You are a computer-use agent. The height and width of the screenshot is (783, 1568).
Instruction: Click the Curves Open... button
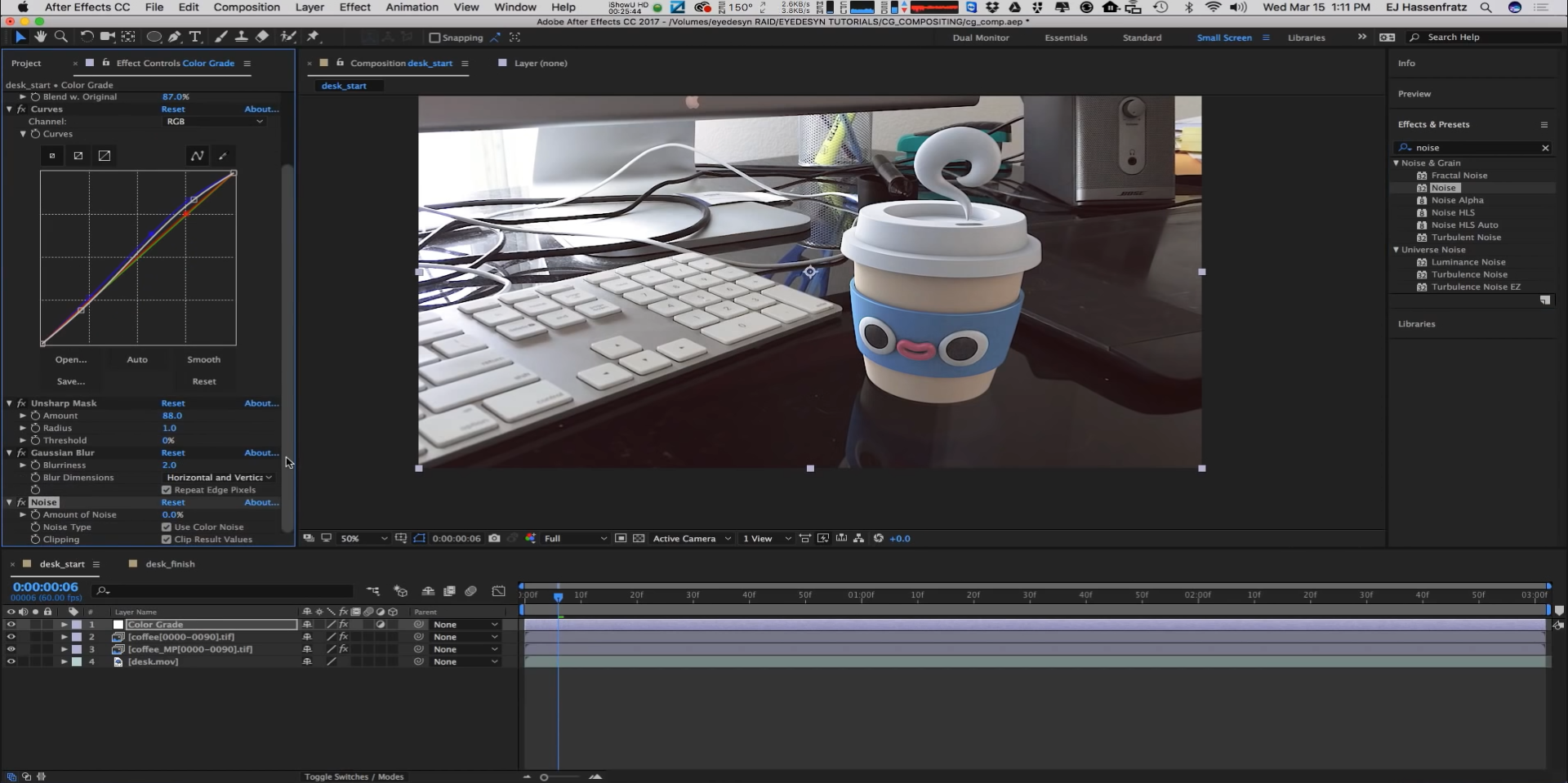coord(71,360)
